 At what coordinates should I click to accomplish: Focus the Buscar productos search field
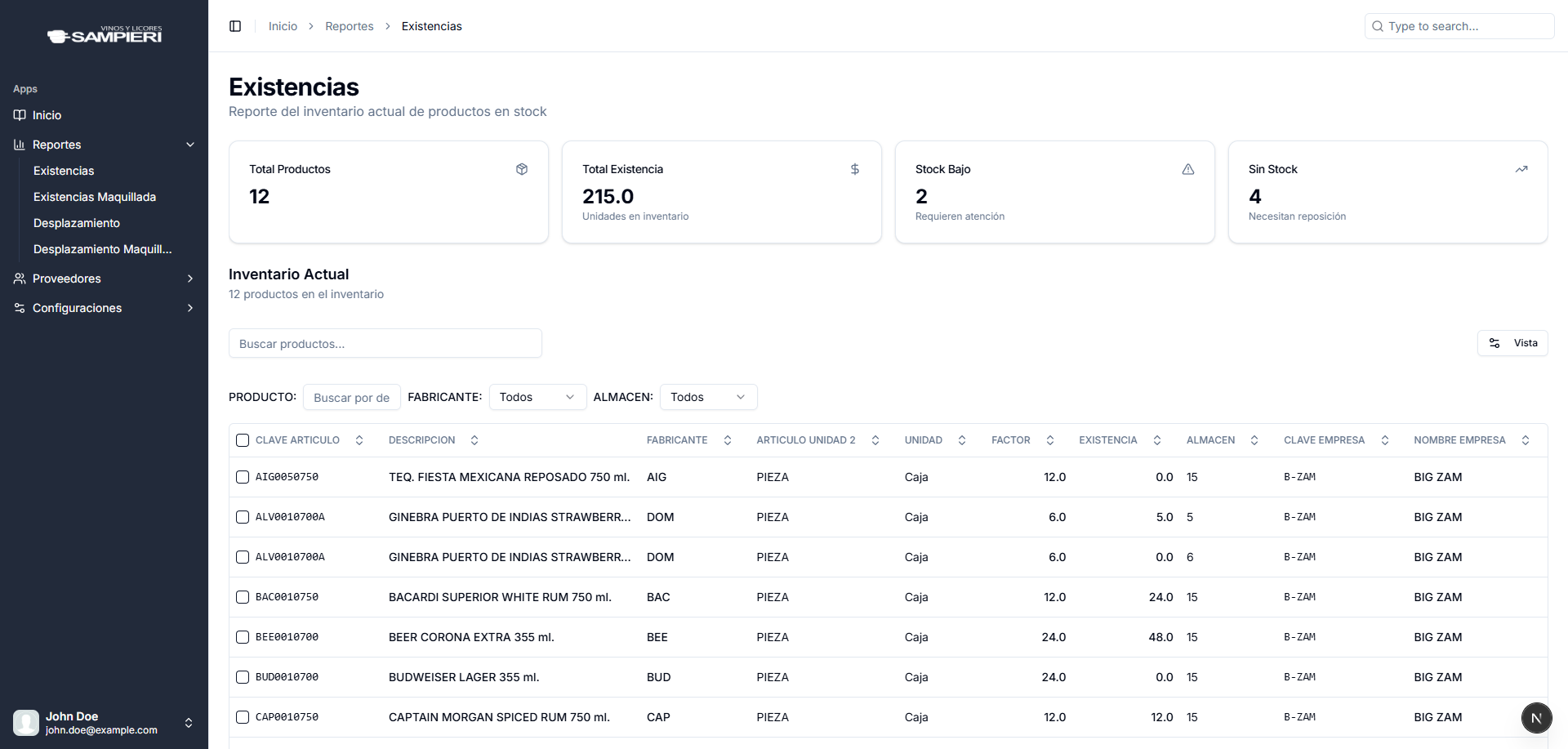(385, 344)
